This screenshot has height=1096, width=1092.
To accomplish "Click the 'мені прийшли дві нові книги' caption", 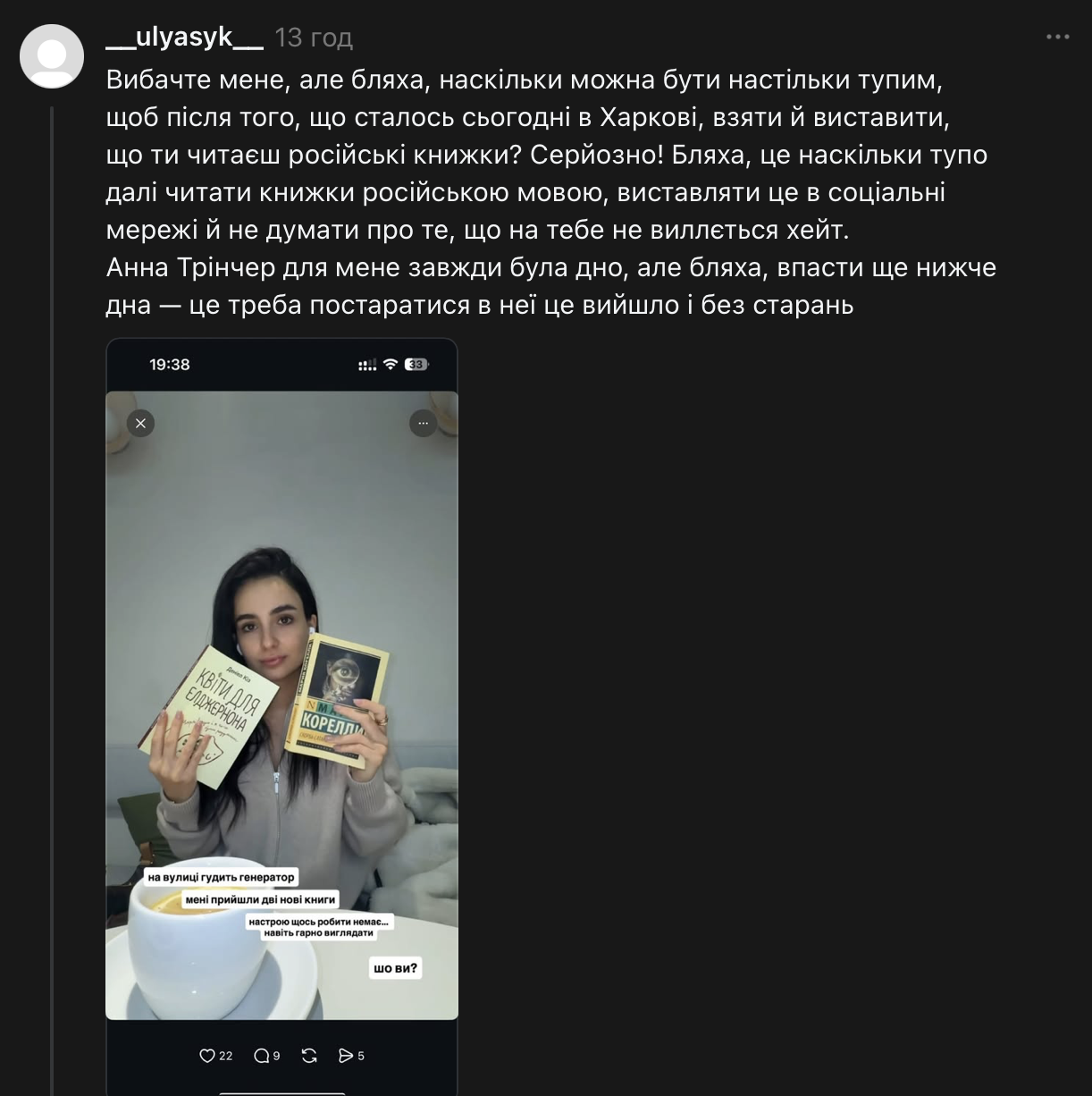I will tap(260, 899).
